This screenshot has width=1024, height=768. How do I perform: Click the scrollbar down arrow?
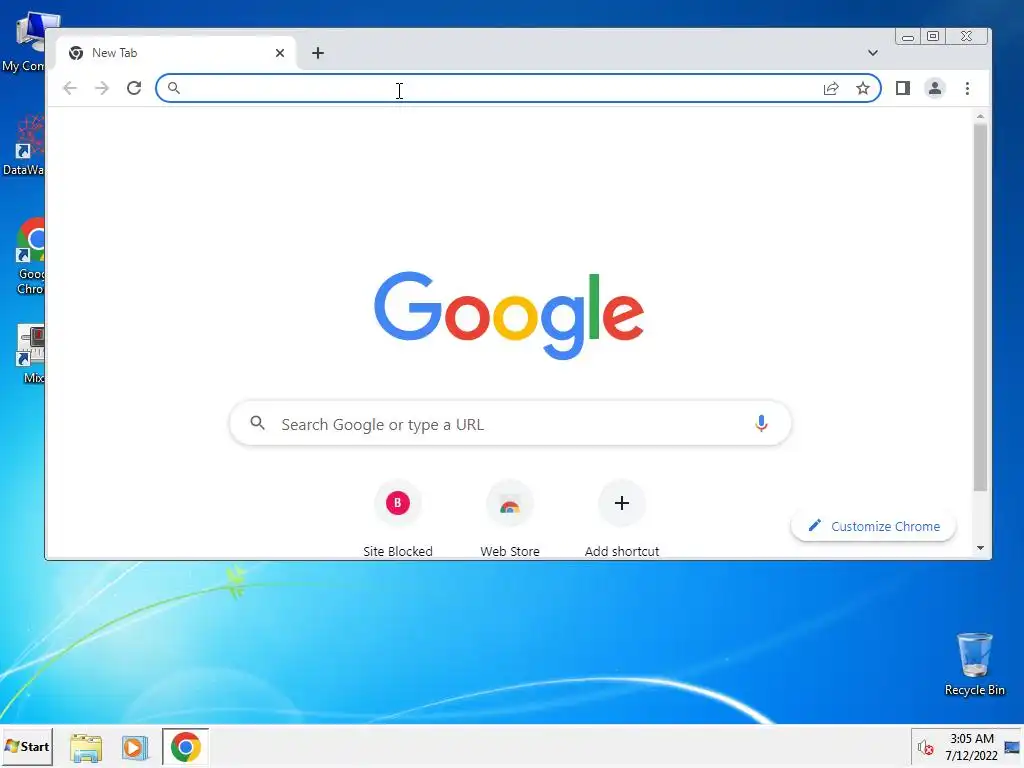(980, 548)
